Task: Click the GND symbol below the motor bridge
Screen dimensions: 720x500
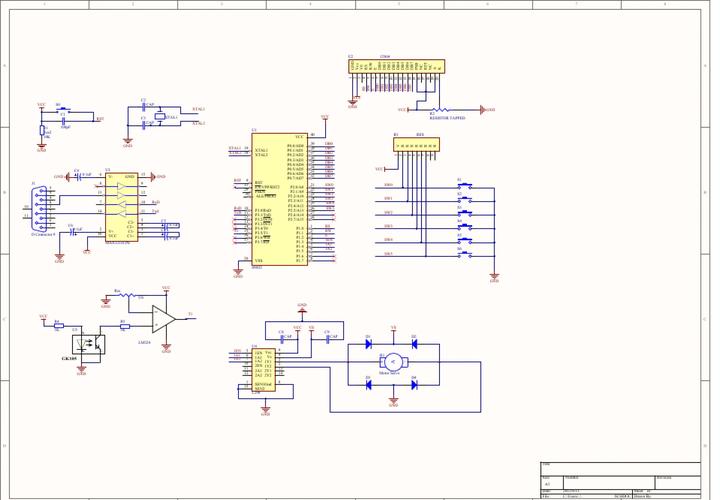Action: (393, 401)
